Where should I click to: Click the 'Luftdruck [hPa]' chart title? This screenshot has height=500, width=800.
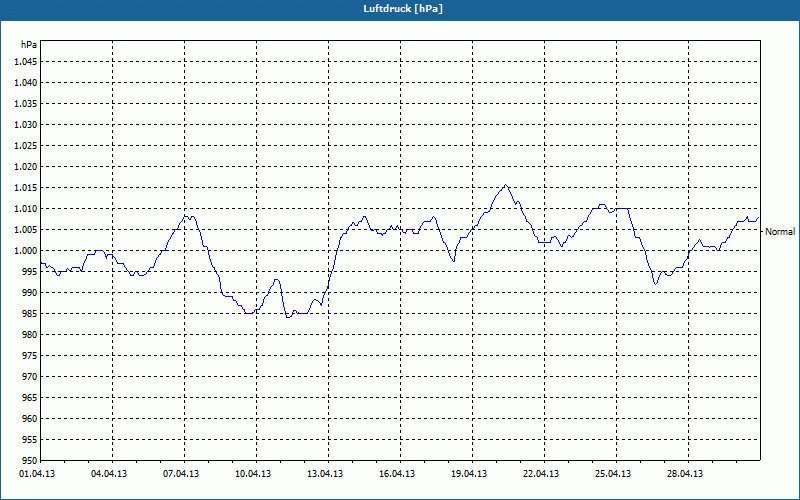pyautogui.click(x=403, y=9)
